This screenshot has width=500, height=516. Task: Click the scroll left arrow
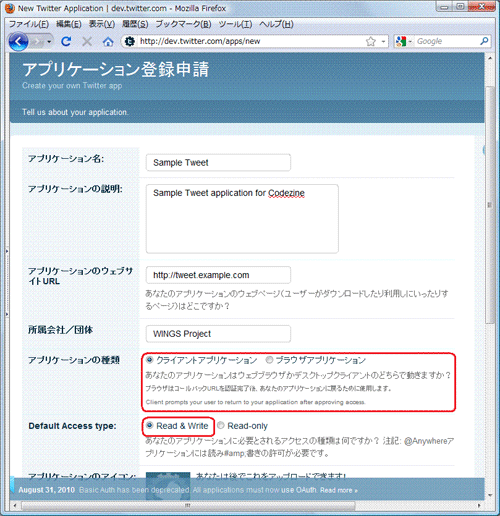click(14, 505)
